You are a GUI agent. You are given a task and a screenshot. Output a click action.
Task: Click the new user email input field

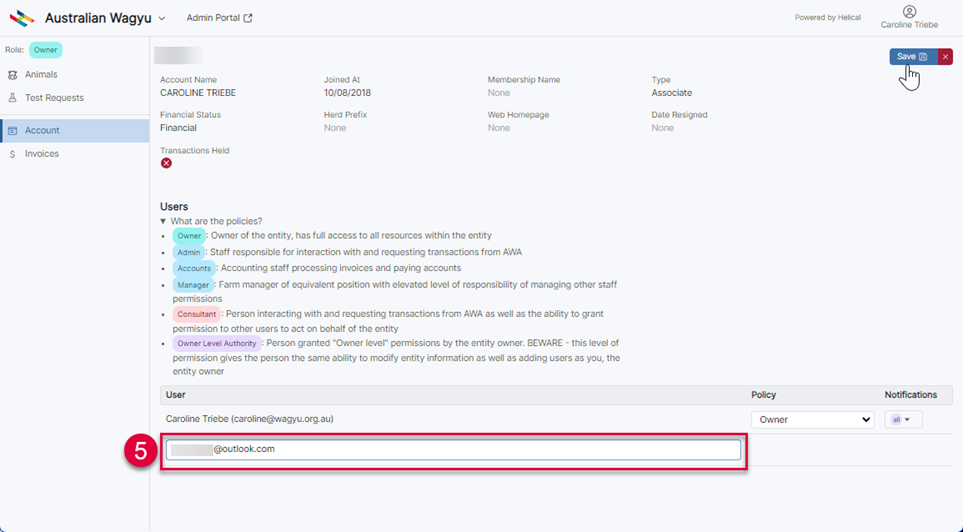coord(453,450)
